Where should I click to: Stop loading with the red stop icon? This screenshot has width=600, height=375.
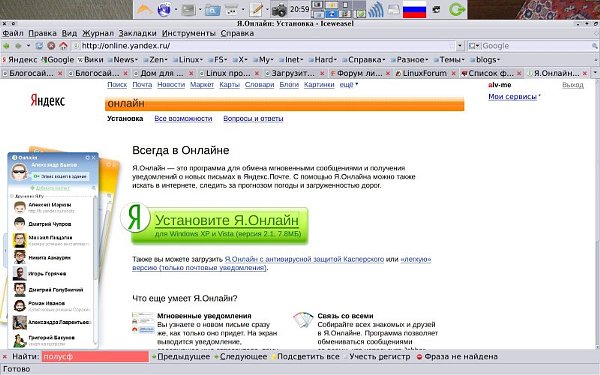pyautogui.click(x=51, y=46)
